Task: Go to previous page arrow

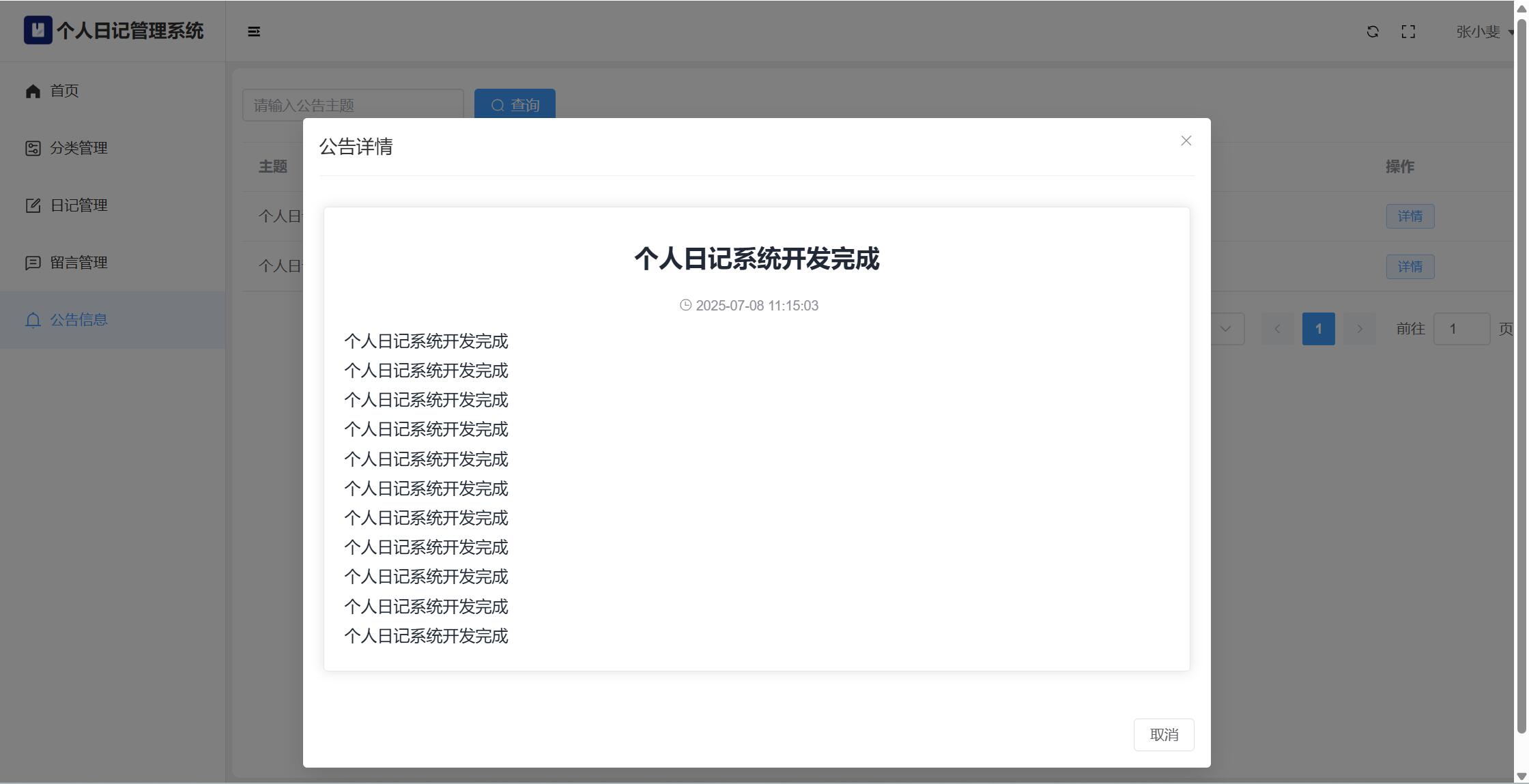Action: 1277,329
